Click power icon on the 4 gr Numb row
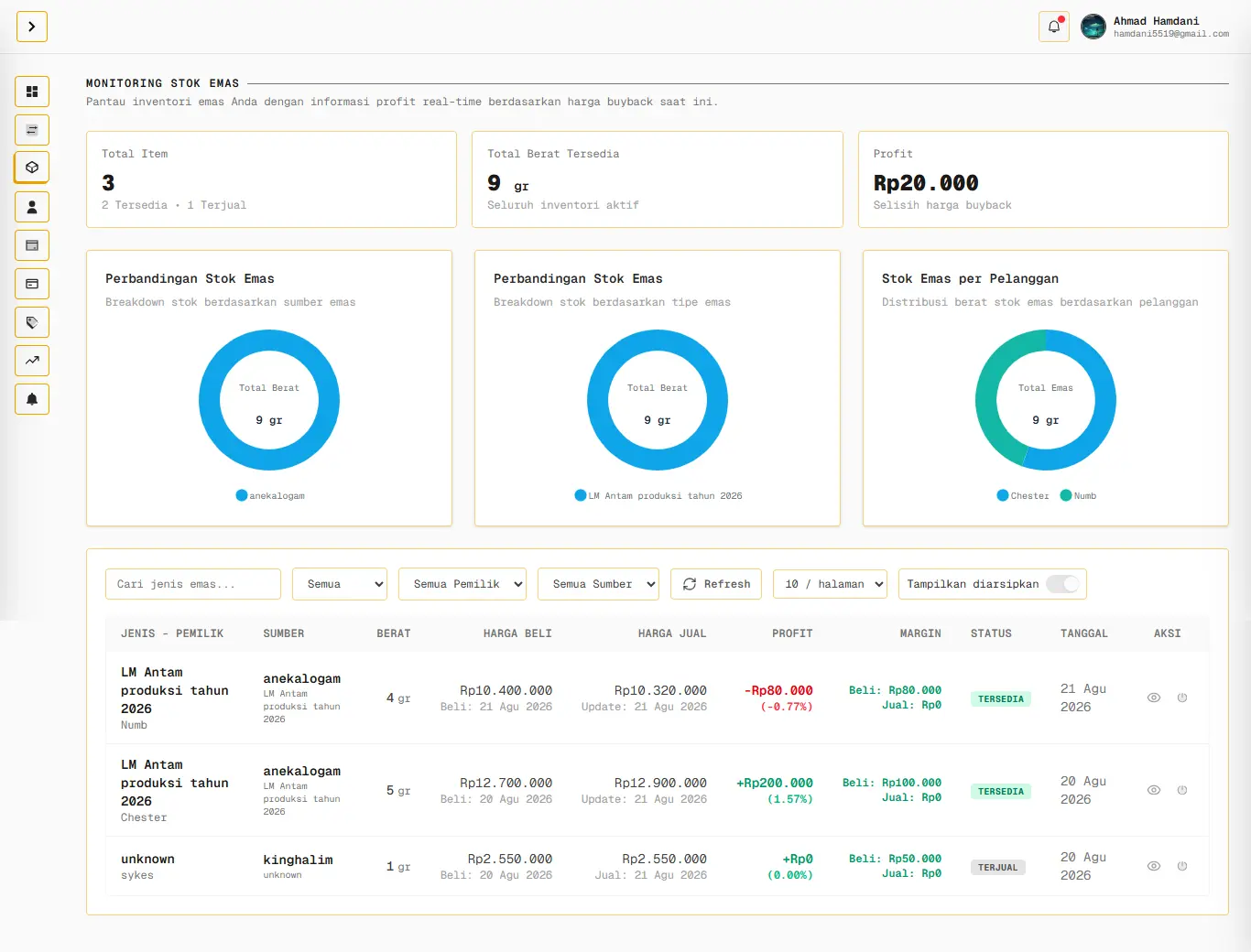Screen dimensions: 1251x952 [1182, 698]
